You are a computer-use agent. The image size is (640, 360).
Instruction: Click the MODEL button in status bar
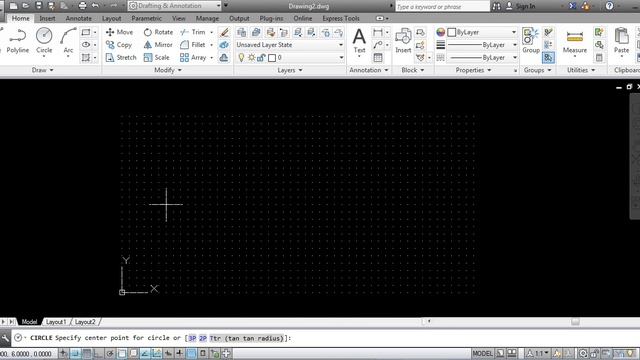click(482, 353)
